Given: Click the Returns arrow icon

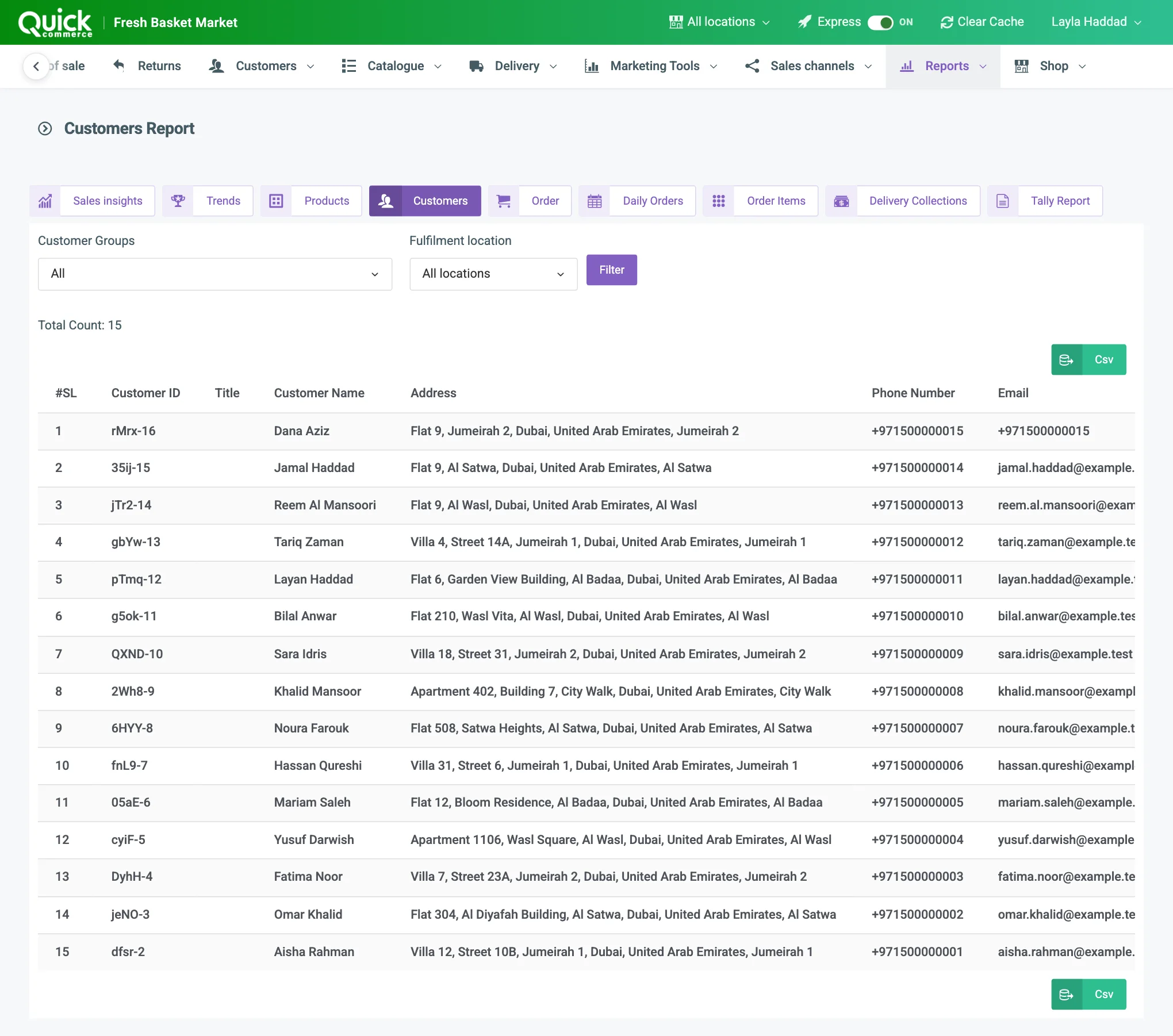Looking at the screenshot, I should [119, 66].
